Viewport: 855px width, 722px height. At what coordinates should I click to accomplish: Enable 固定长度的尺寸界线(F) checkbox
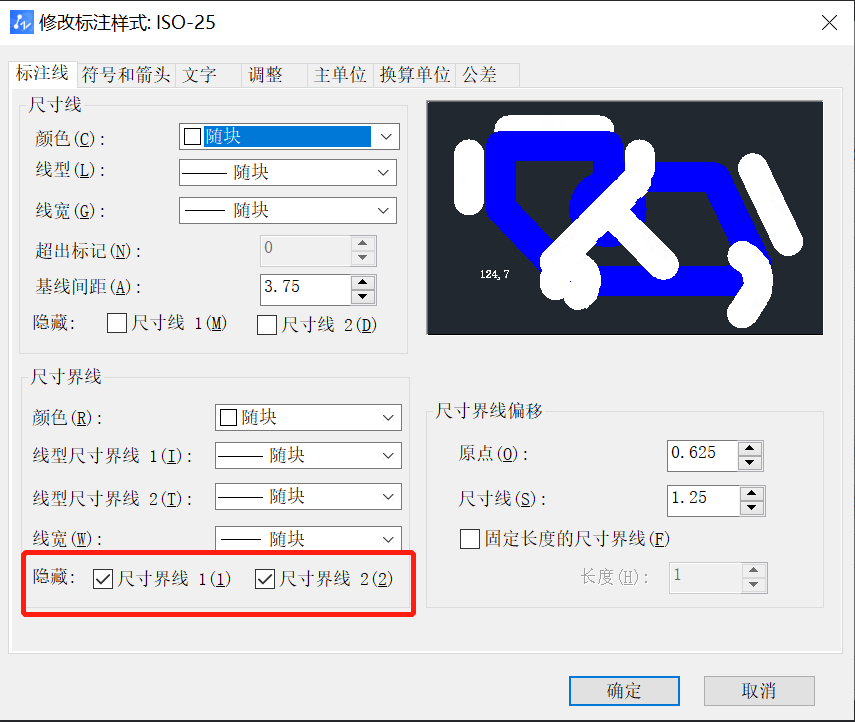coord(469,539)
